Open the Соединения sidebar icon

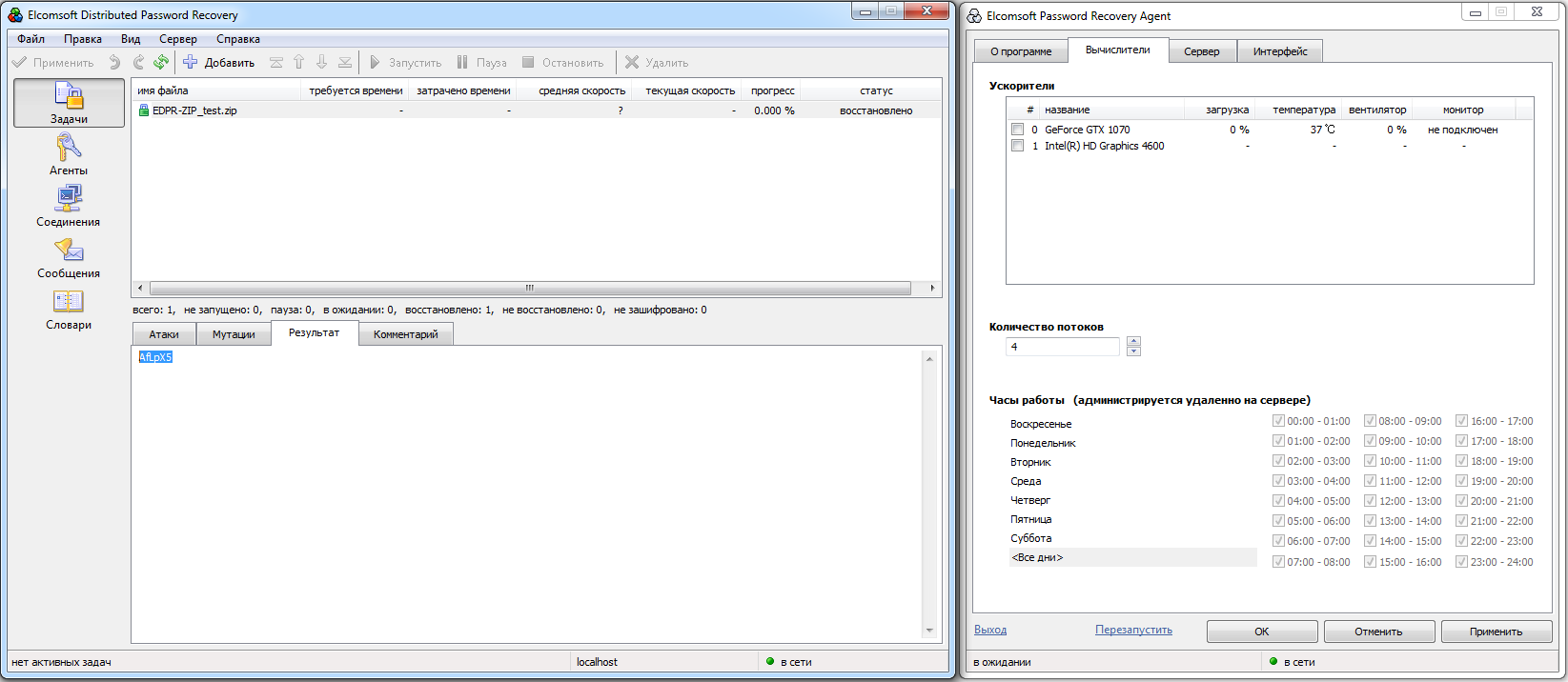coord(69,198)
